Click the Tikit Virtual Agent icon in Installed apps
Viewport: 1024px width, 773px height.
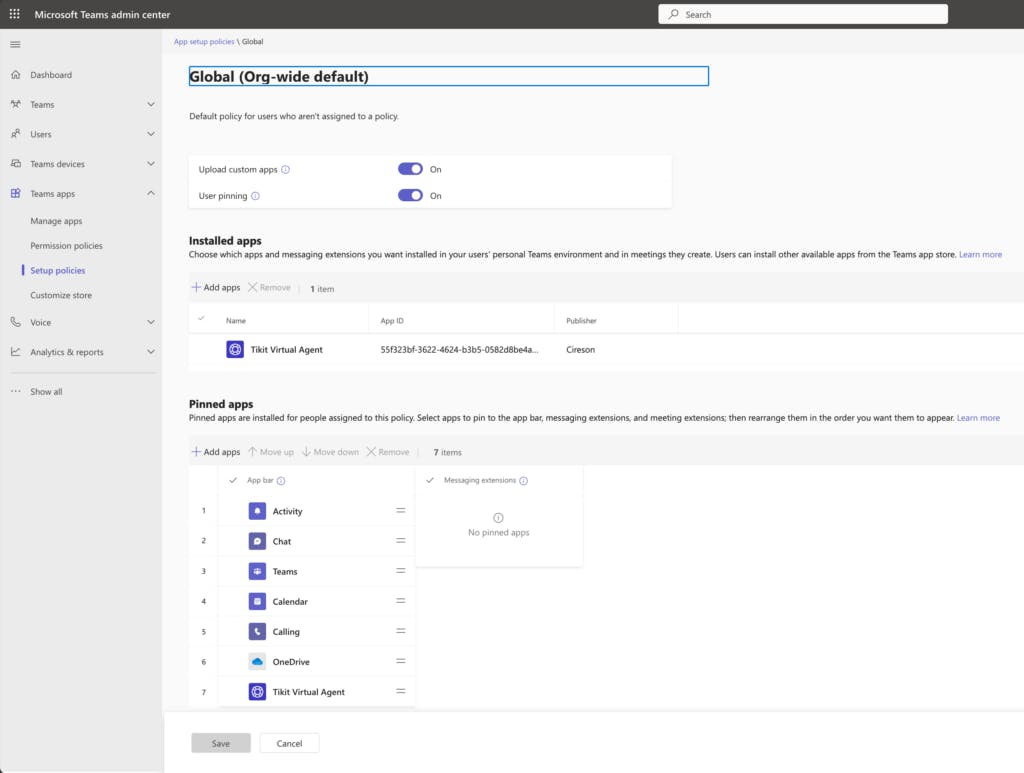point(235,350)
